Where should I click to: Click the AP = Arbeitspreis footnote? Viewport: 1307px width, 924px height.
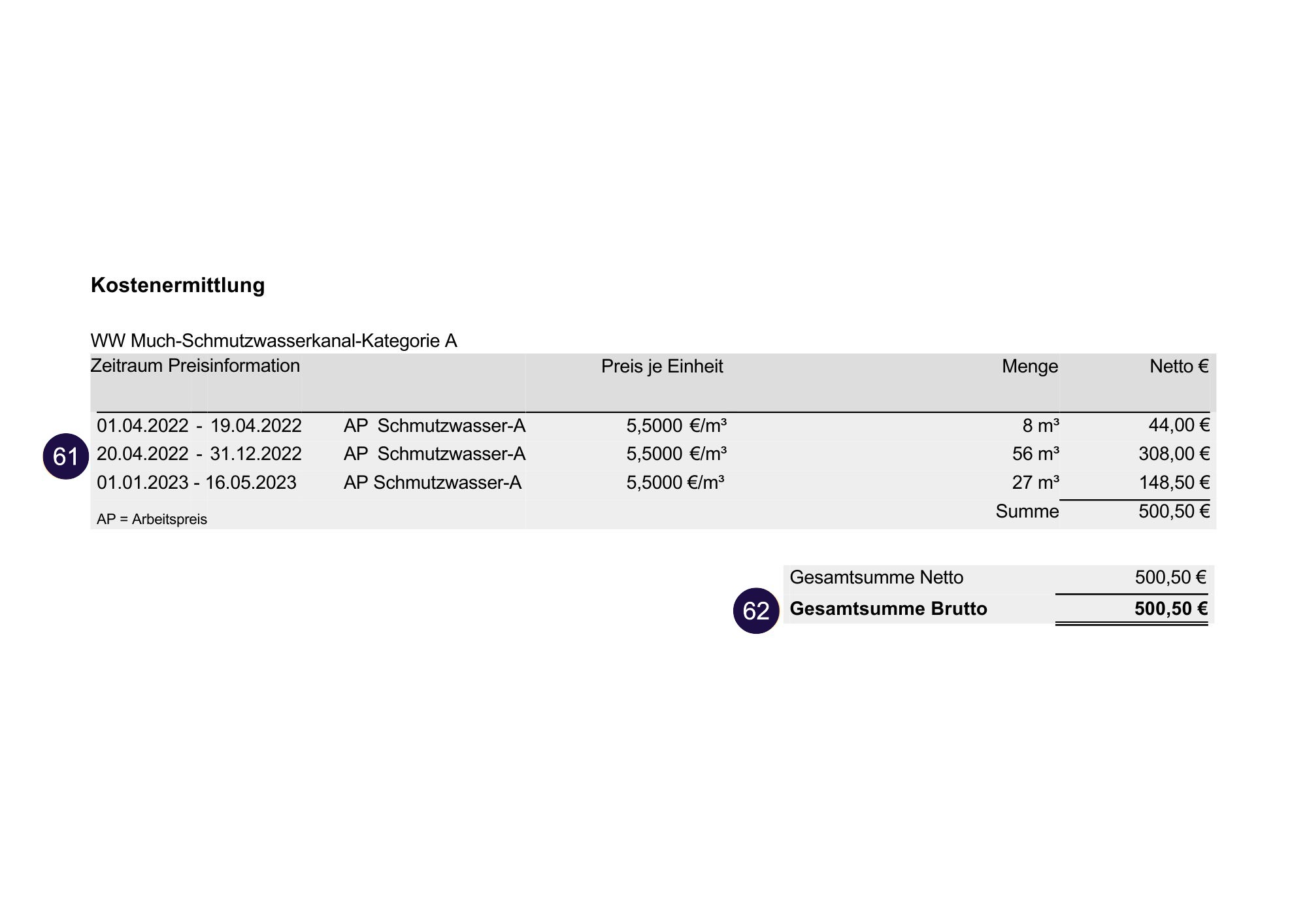(152, 520)
